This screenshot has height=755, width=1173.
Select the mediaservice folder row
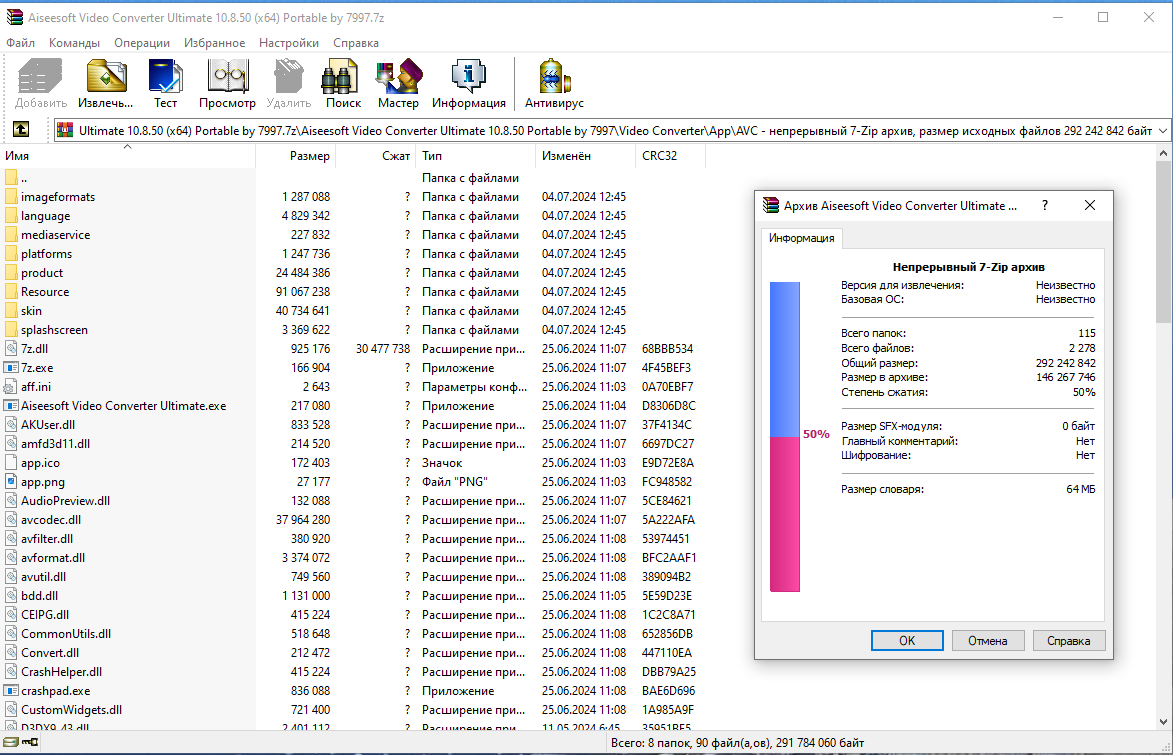pos(352,235)
